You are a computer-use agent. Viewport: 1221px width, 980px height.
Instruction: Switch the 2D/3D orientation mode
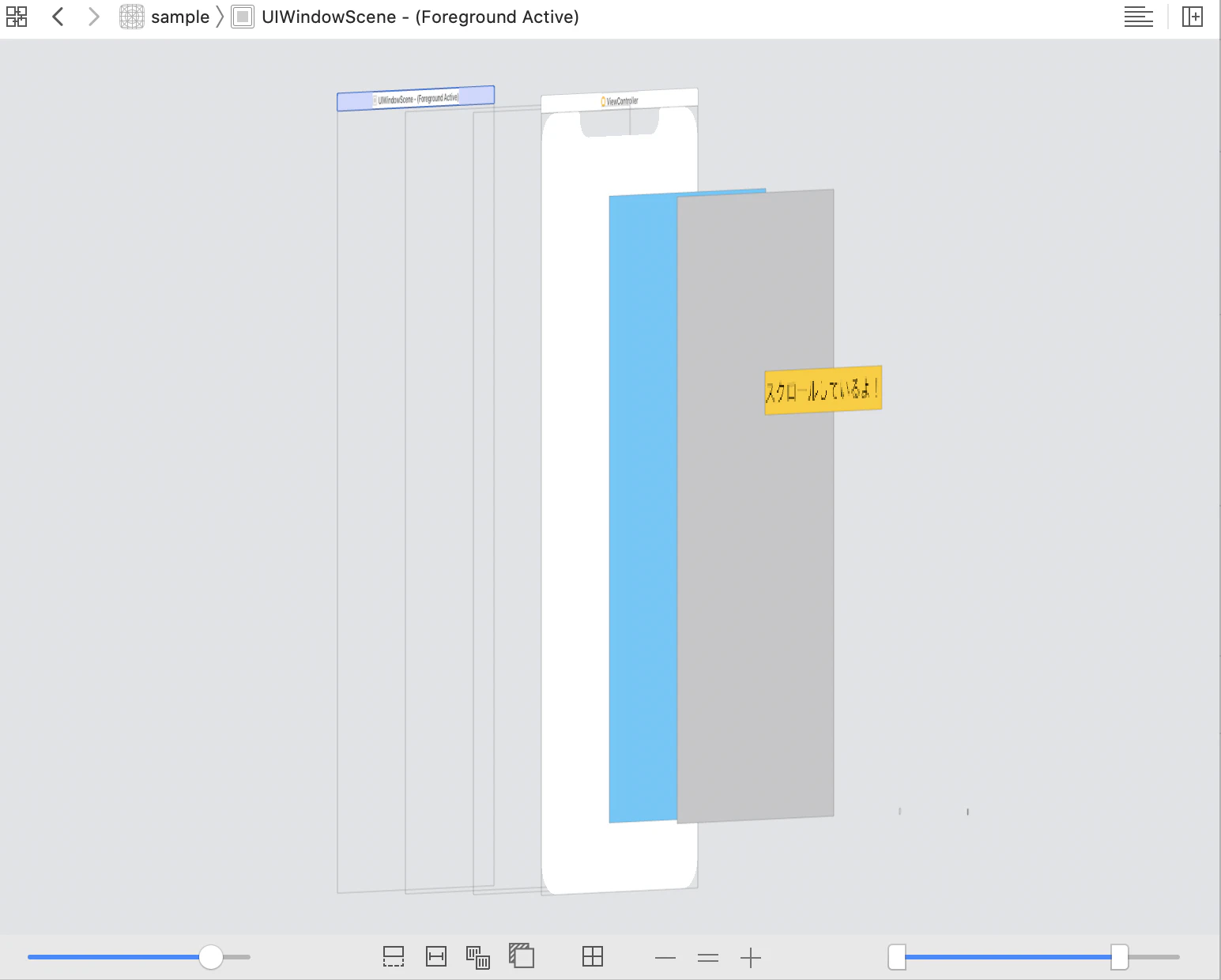point(522,956)
